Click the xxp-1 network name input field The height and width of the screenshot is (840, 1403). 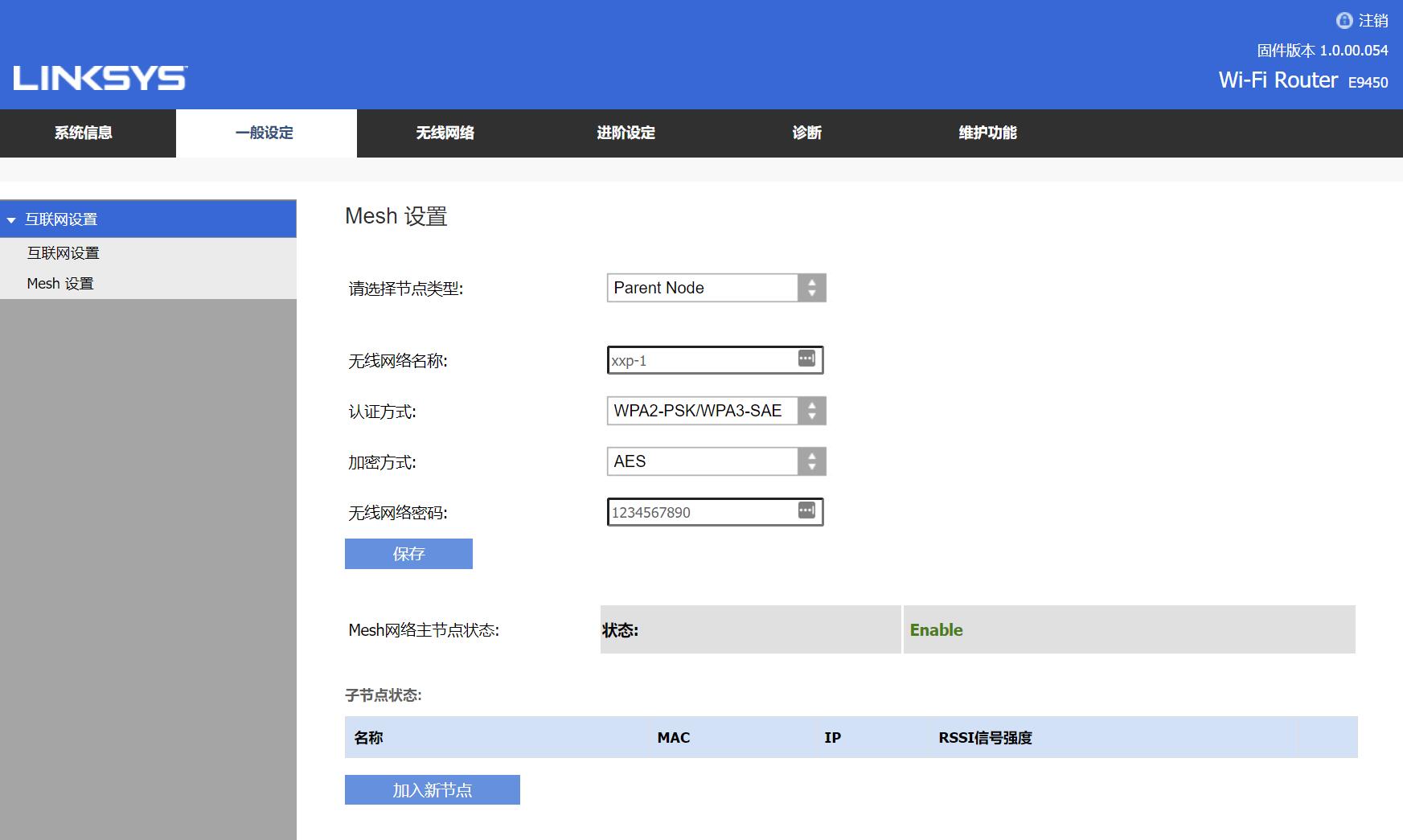[699, 359]
